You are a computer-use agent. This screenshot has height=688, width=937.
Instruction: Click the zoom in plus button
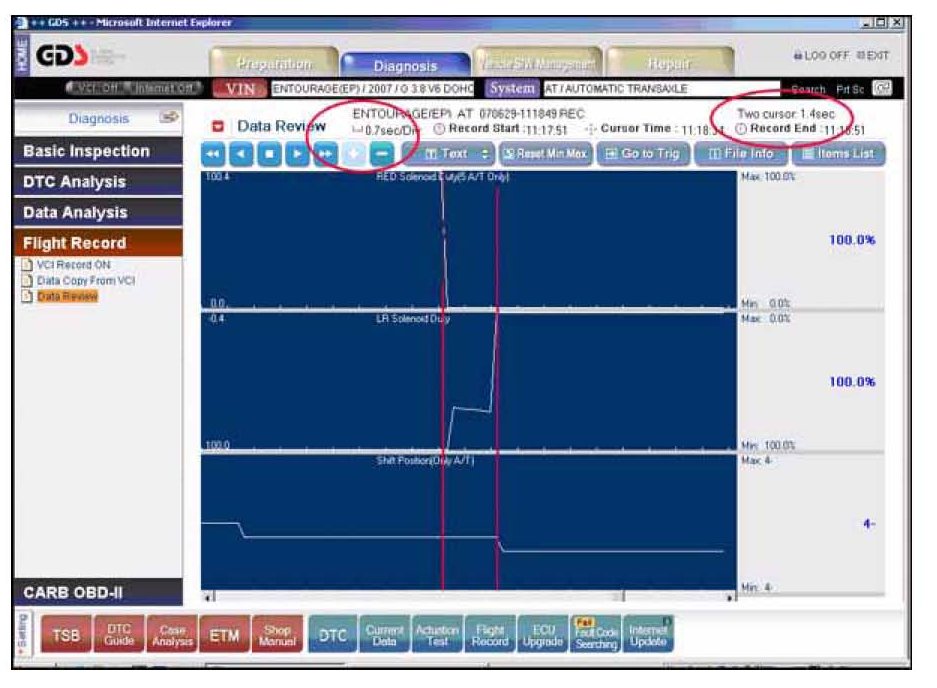(x=353, y=155)
